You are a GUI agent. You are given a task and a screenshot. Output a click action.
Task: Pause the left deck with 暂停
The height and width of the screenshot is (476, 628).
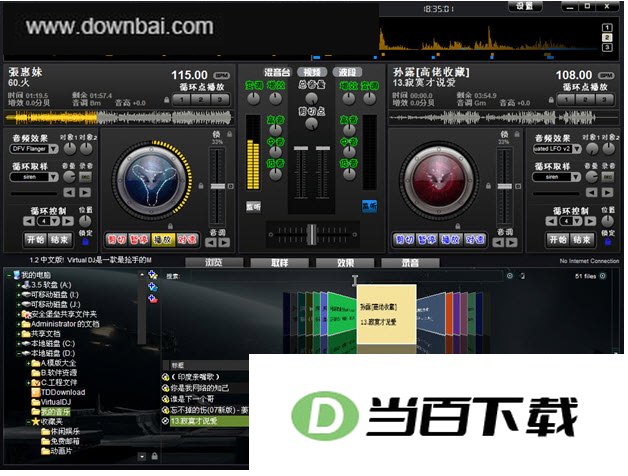(x=140, y=240)
